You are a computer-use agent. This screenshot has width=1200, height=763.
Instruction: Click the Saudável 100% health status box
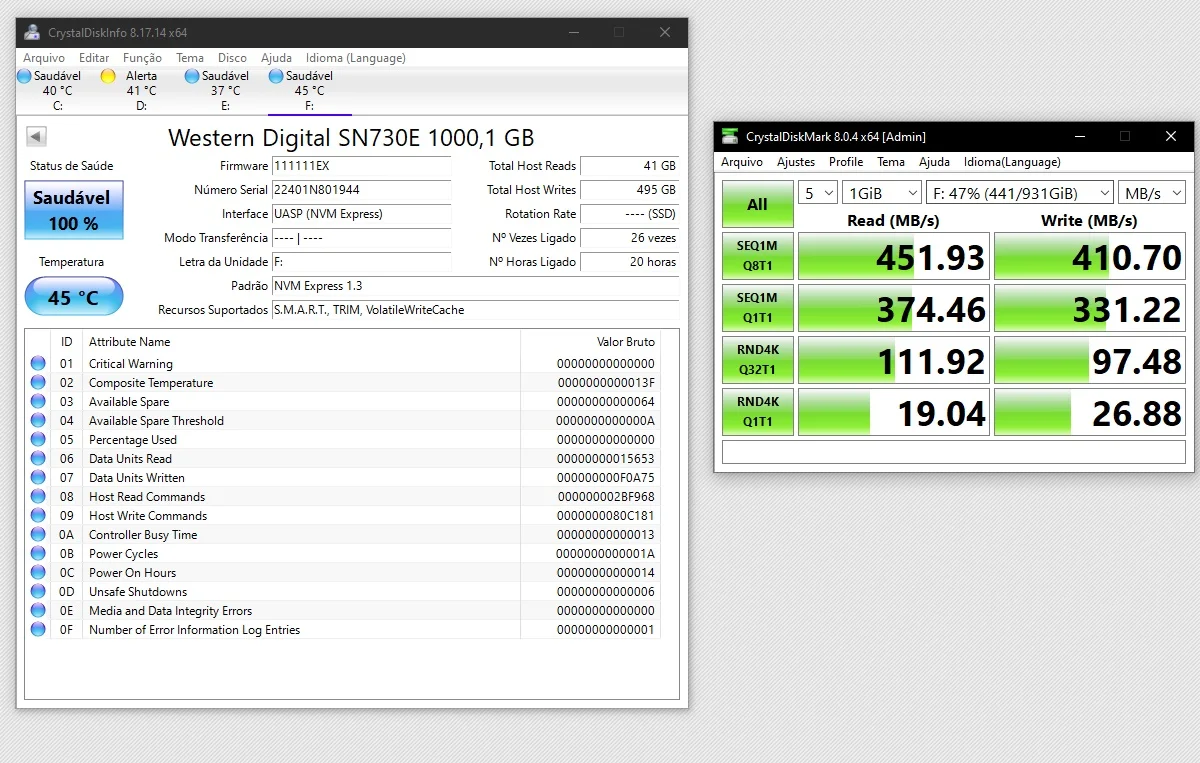tap(74, 210)
